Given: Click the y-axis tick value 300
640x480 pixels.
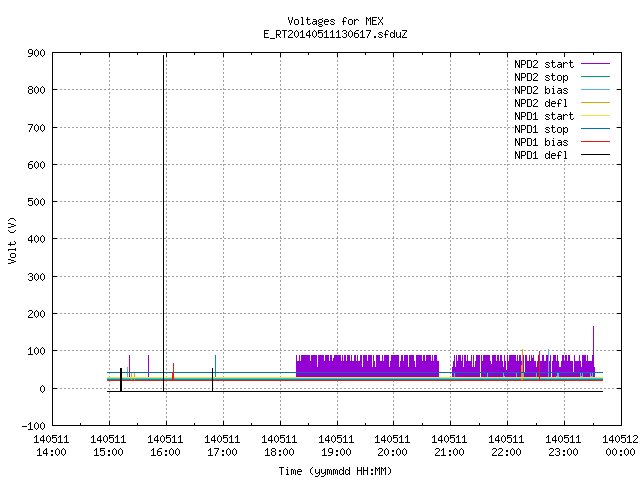Looking at the screenshot, I should tap(36, 277).
